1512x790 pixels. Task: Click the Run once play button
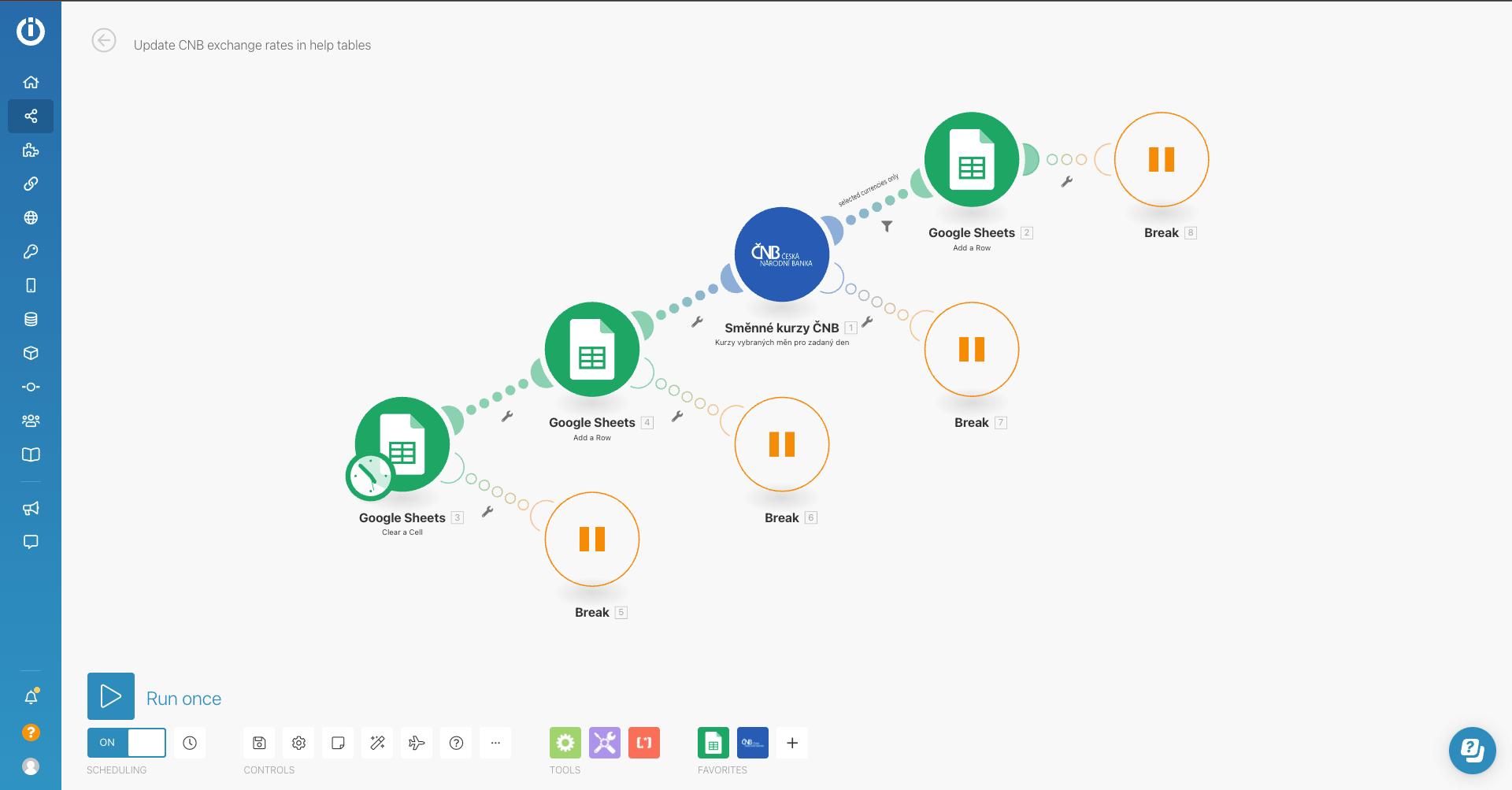(111, 696)
